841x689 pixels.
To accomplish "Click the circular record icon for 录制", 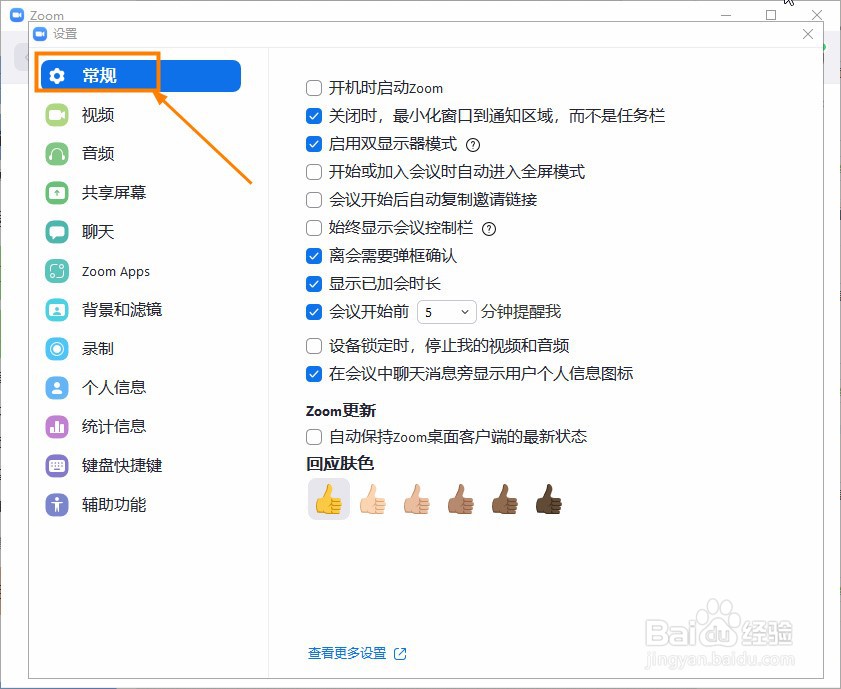I will [x=57, y=349].
